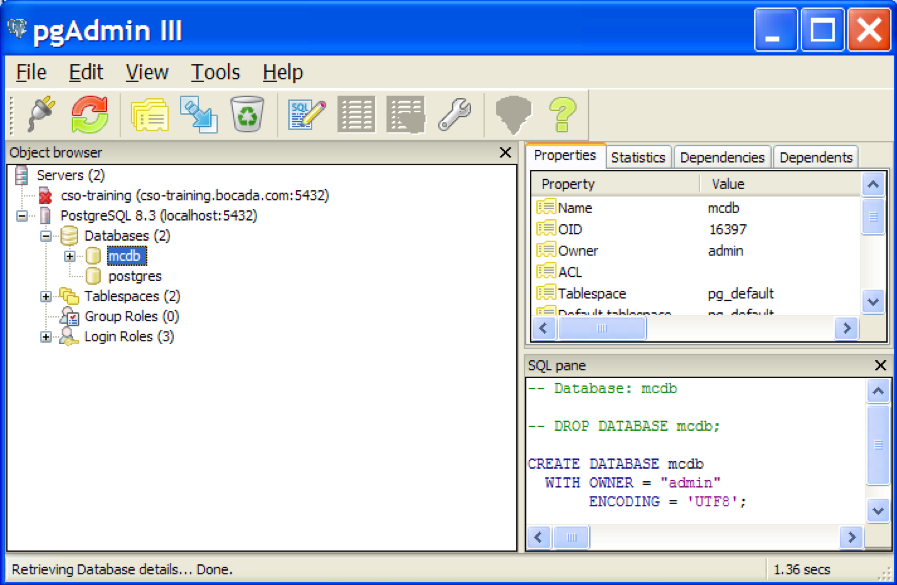Close the SQL pane
Viewport: 897px width, 585px height.
[x=880, y=364]
